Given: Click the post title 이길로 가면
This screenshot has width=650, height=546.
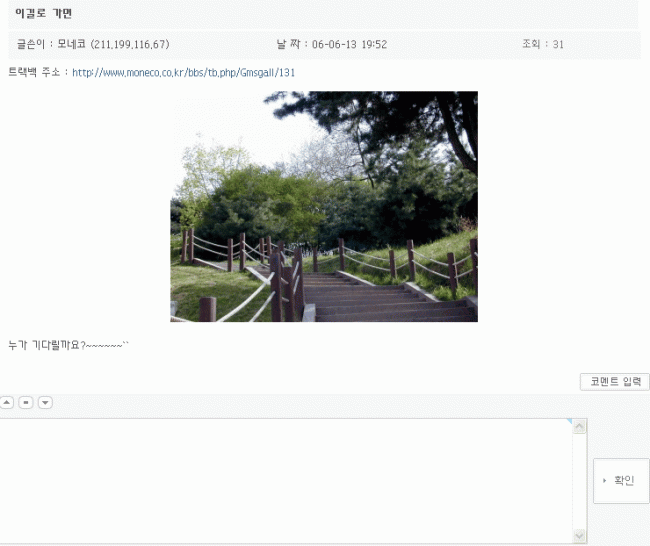Looking at the screenshot, I should [44, 13].
